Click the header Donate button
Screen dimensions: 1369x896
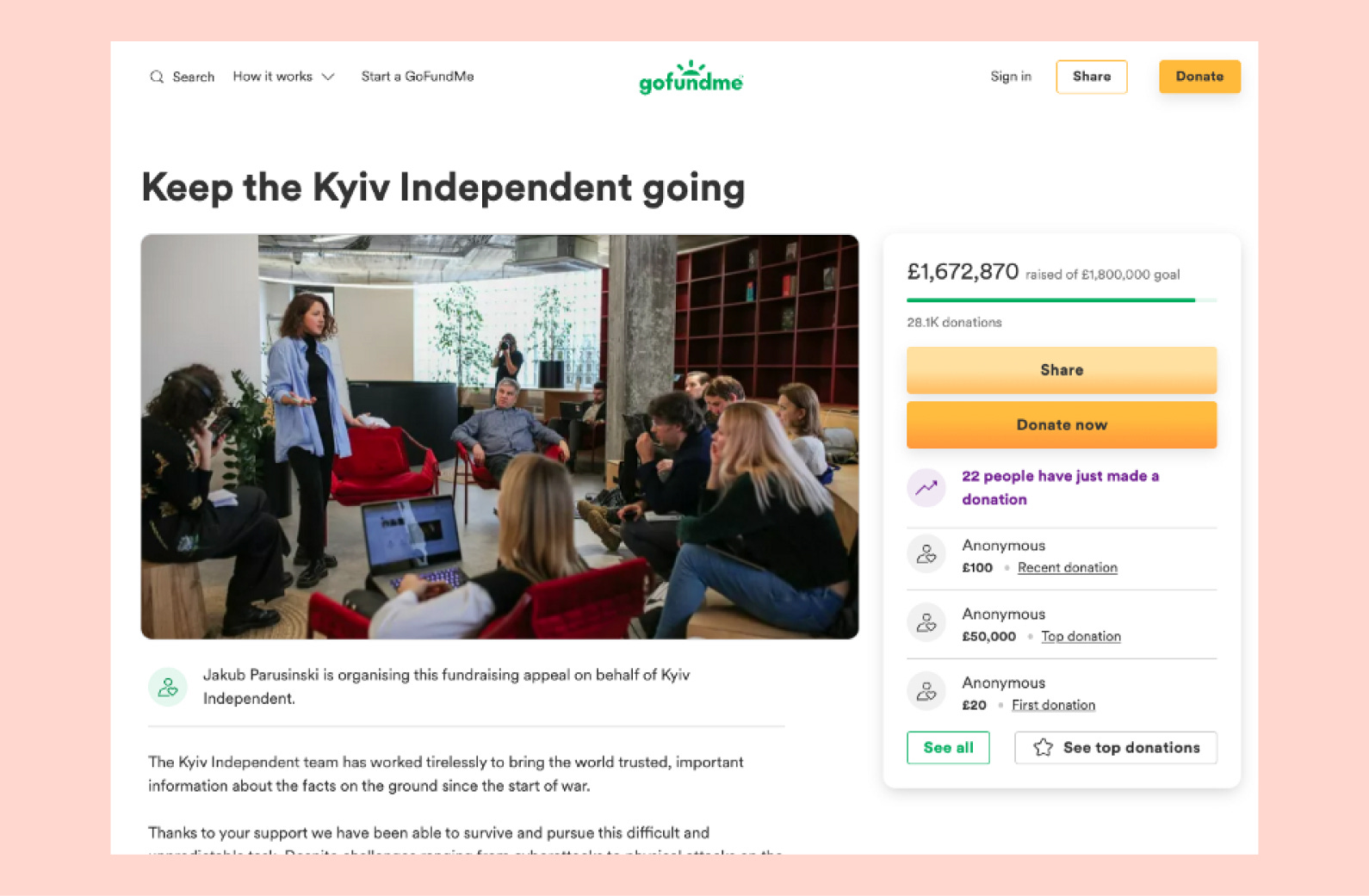[x=1199, y=77]
